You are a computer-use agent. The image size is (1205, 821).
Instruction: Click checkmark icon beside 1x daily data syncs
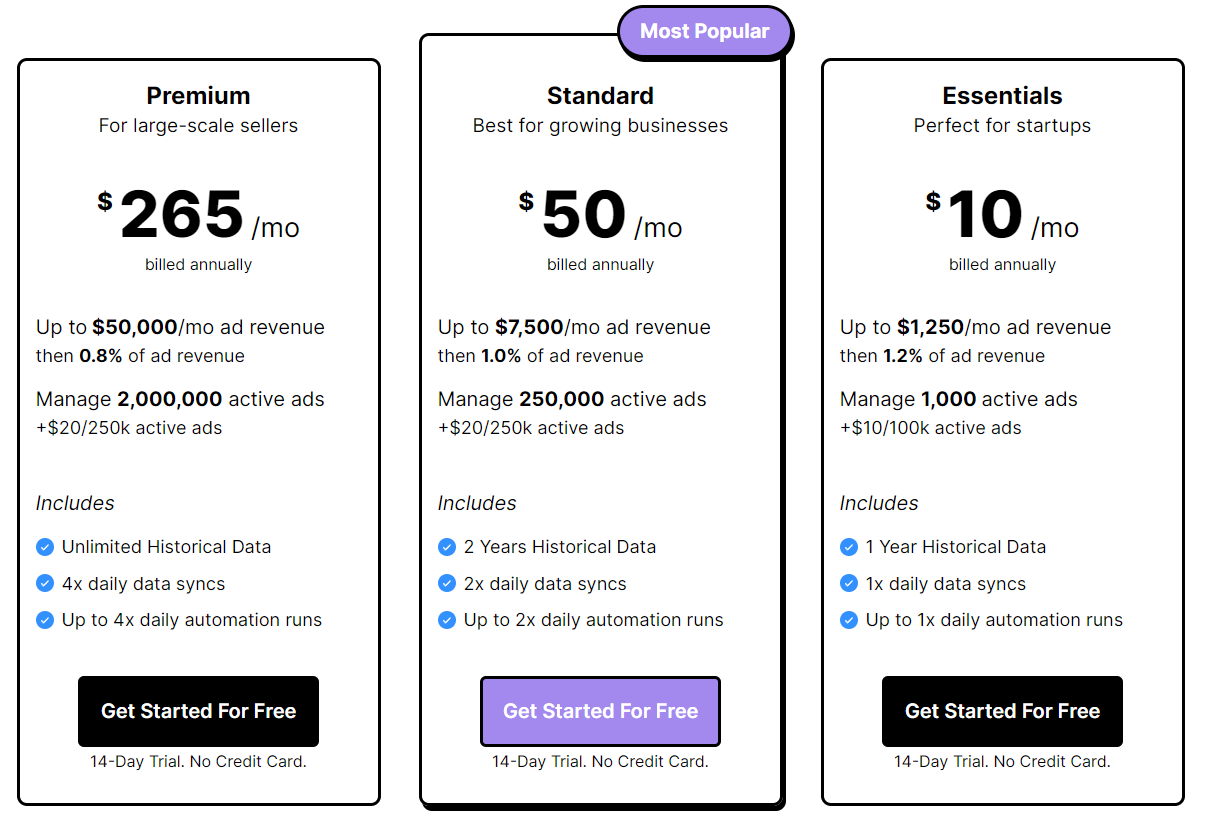849,583
